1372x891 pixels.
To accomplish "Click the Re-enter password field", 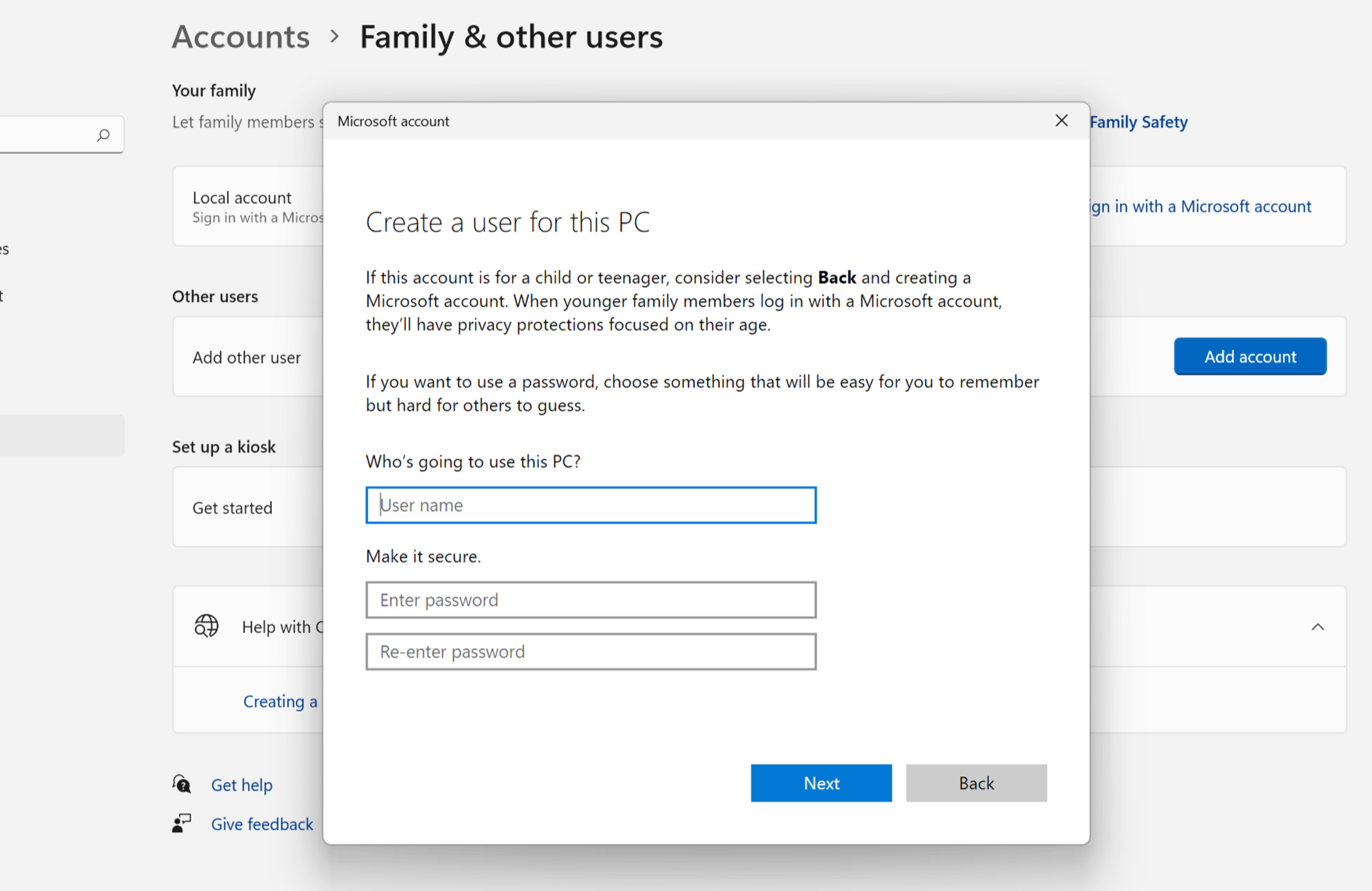I will coord(591,651).
